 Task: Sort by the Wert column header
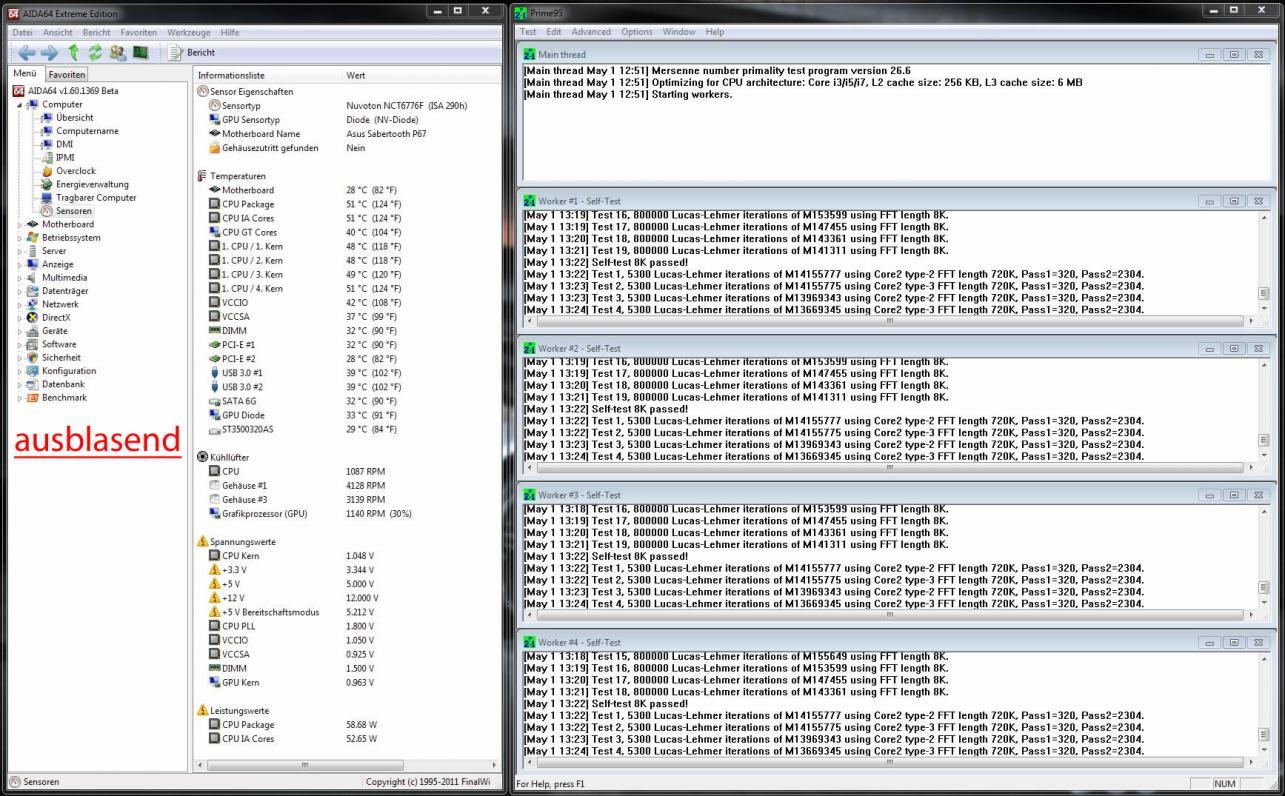pos(421,75)
